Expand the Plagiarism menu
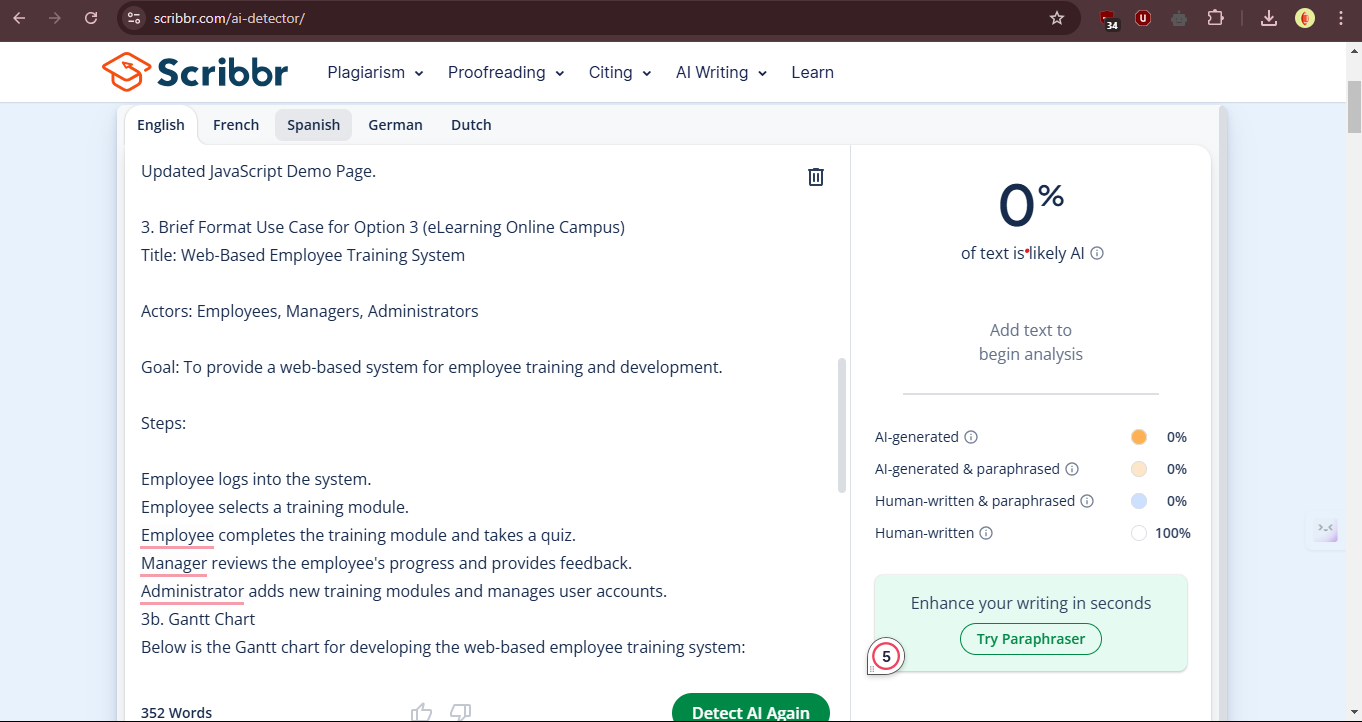This screenshot has height=722, width=1362. click(x=375, y=72)
